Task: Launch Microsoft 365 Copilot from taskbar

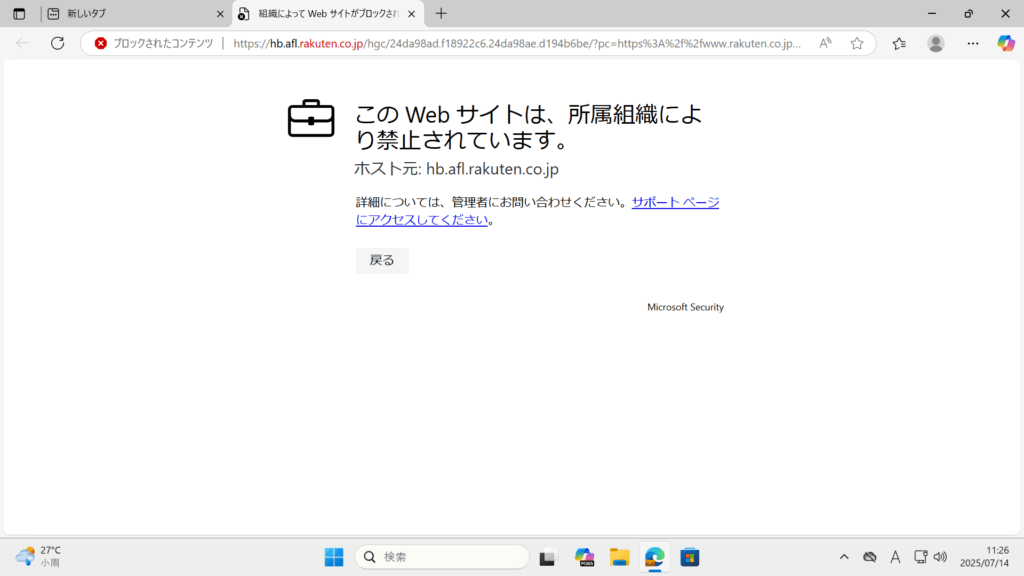Action: pos(584,557)
